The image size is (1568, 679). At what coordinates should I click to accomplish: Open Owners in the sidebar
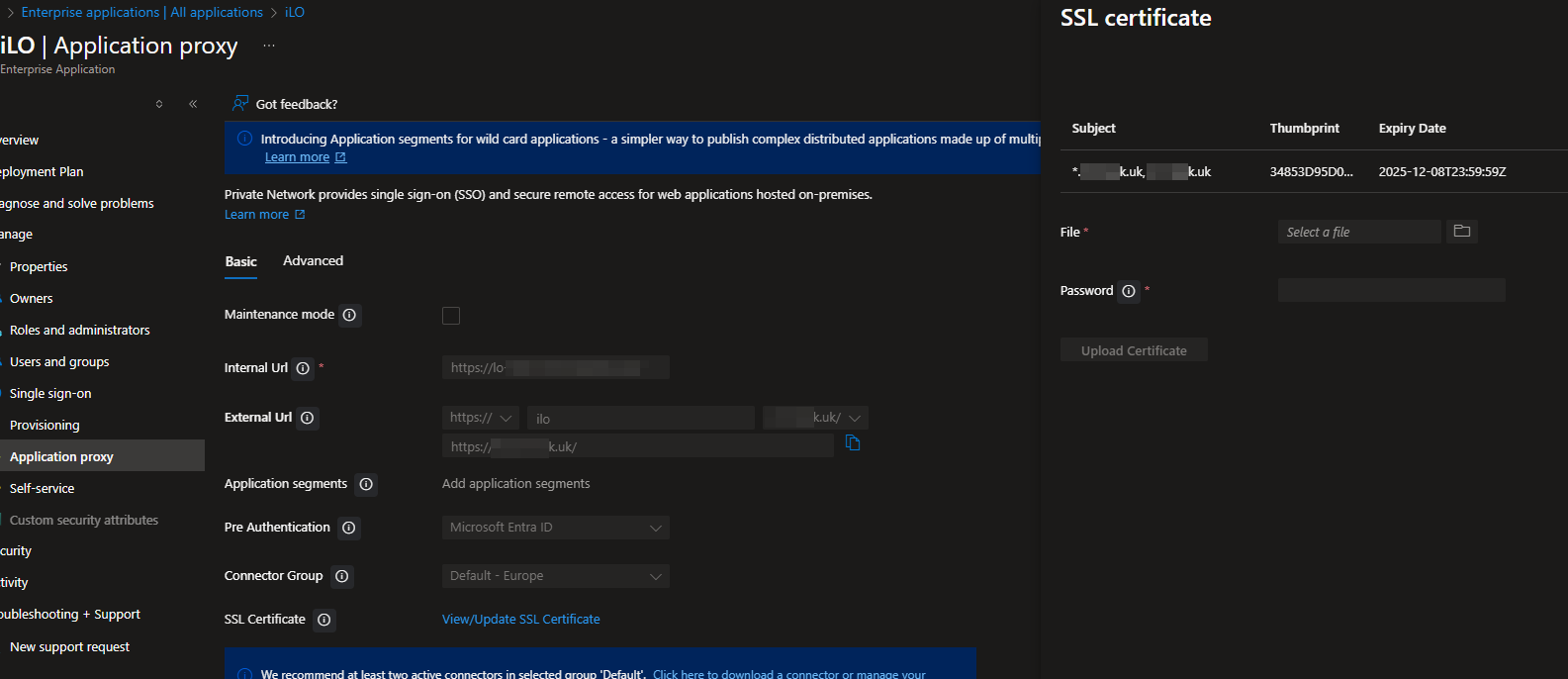click(32, 299)
